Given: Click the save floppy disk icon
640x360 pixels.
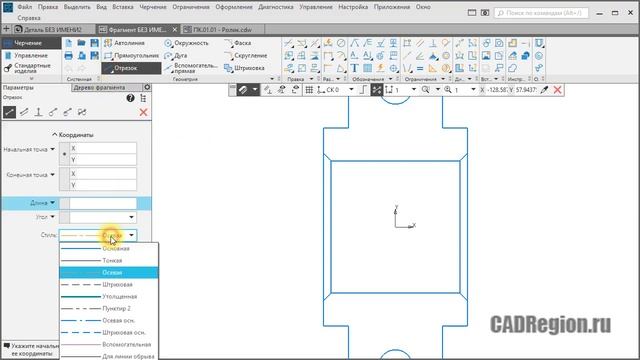Looking at the screenshot, I should [94, 43].
